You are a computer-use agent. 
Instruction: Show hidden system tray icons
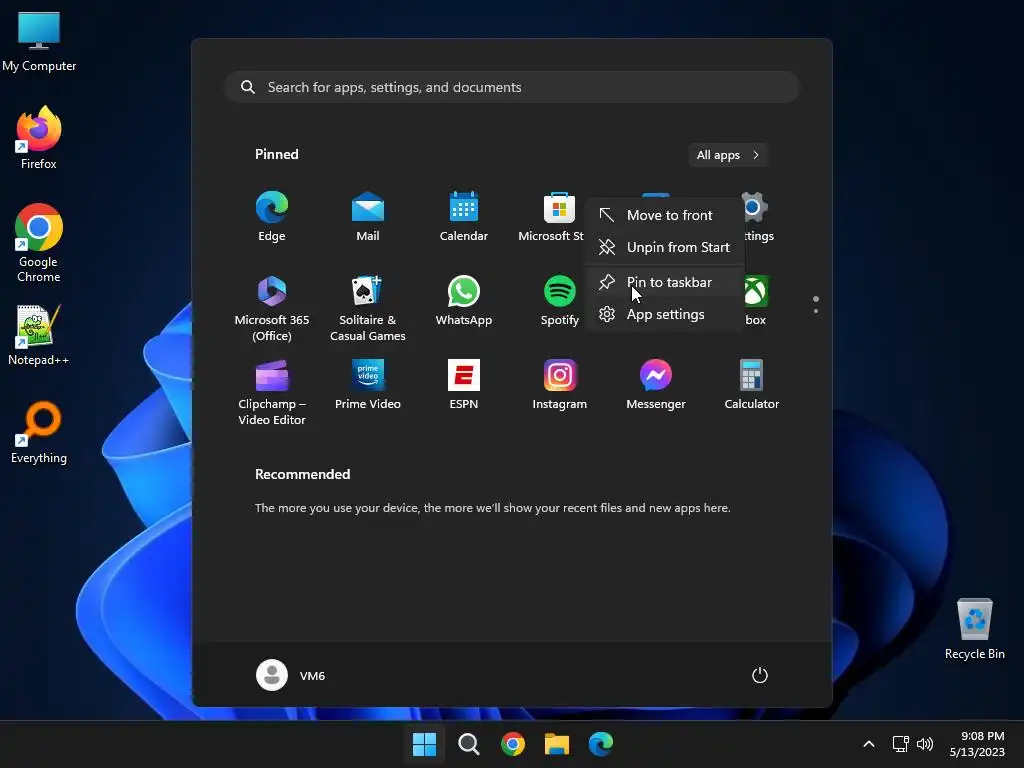(x=869, y=744)
